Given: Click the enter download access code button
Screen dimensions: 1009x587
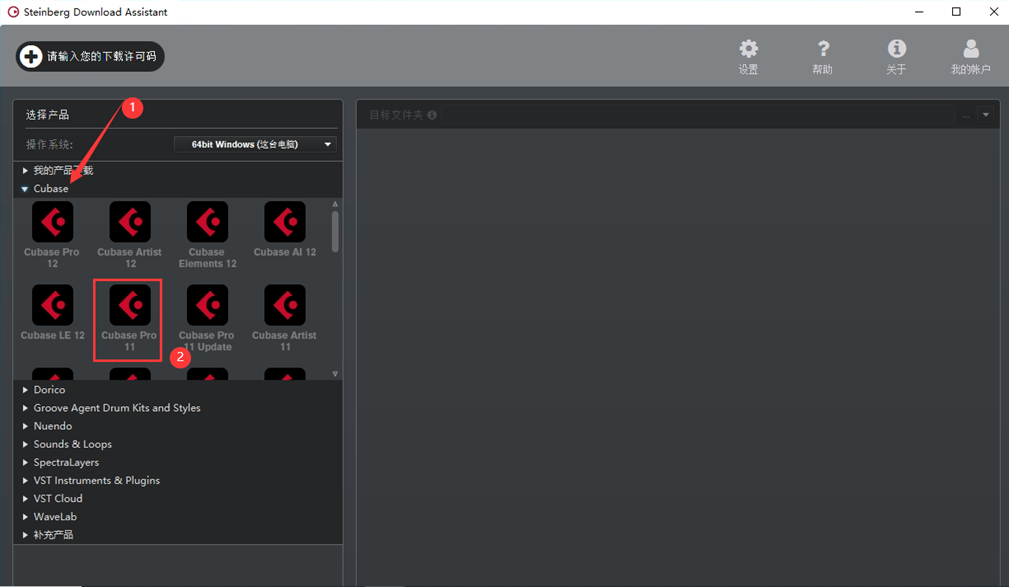Looking at the screenshot, I should coord(90,57).
